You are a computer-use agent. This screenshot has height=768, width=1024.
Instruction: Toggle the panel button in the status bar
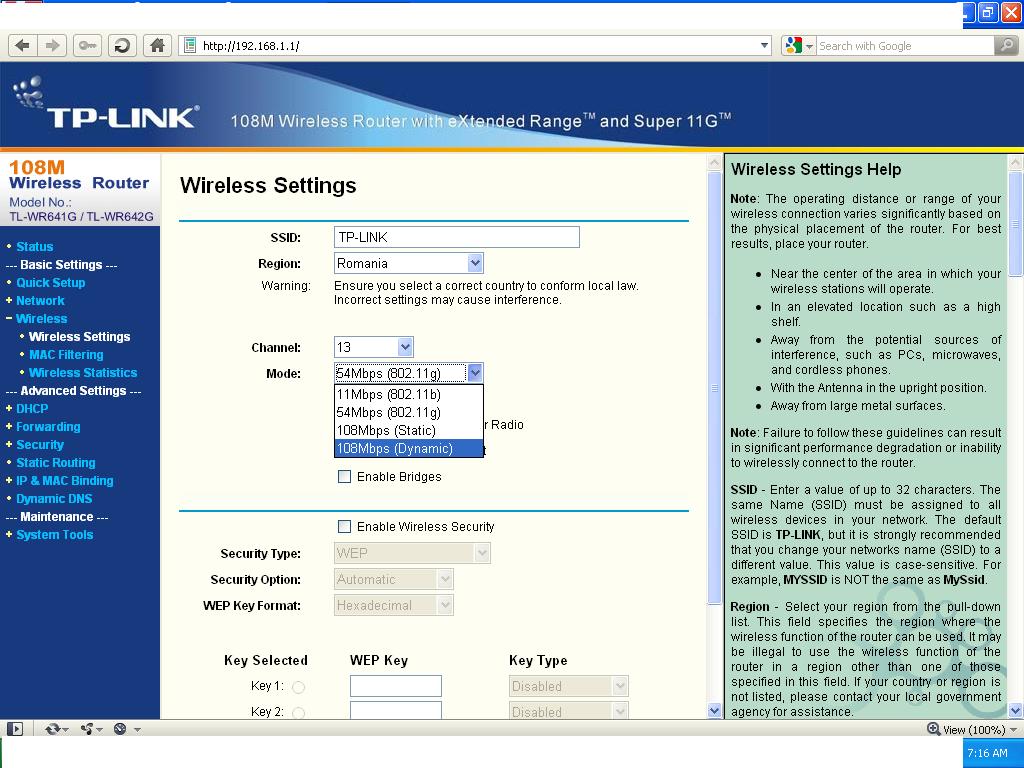pyautogui.click(x=14, y=729)
